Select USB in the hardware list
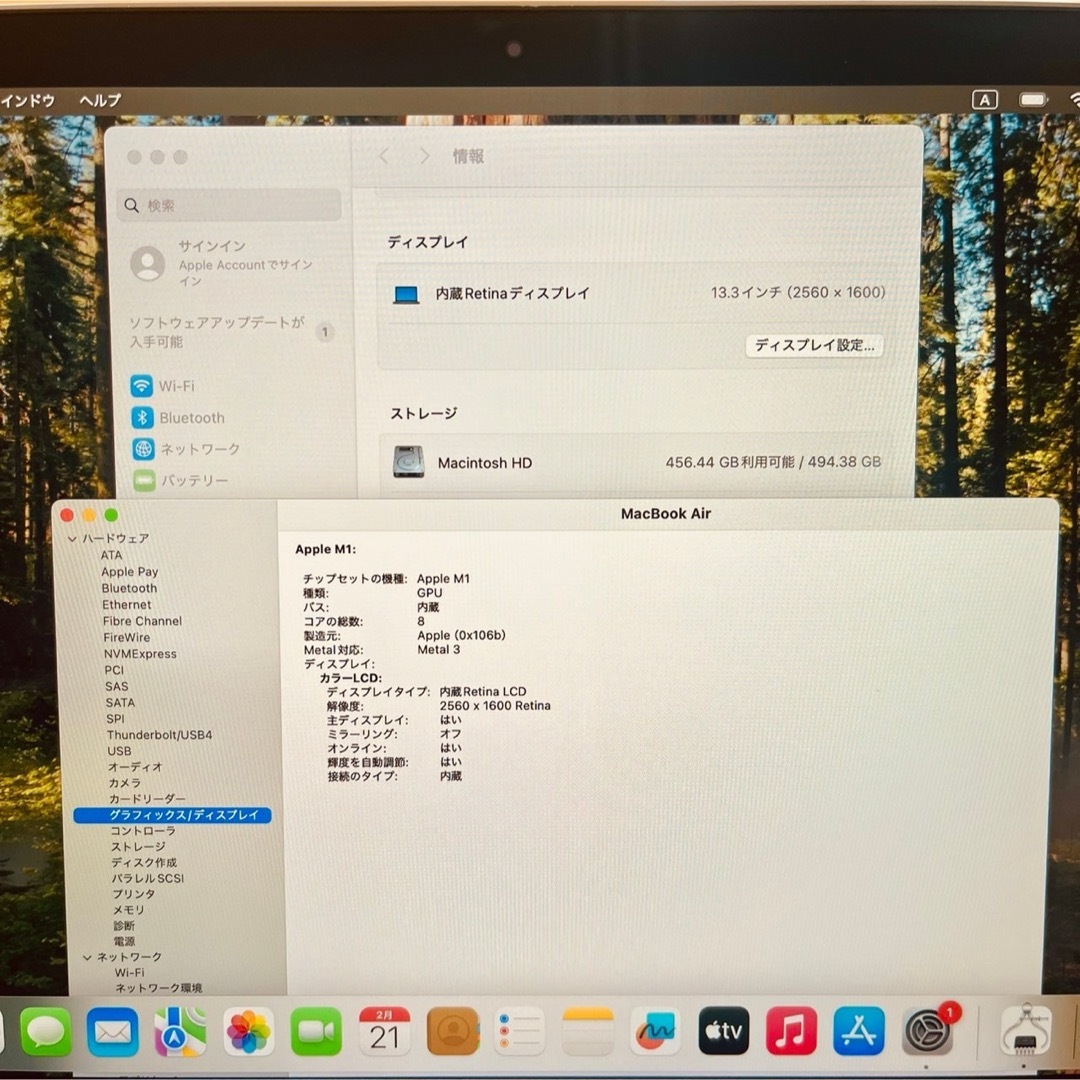This screenshot has width=1080, height=1080. click(119, 751)
